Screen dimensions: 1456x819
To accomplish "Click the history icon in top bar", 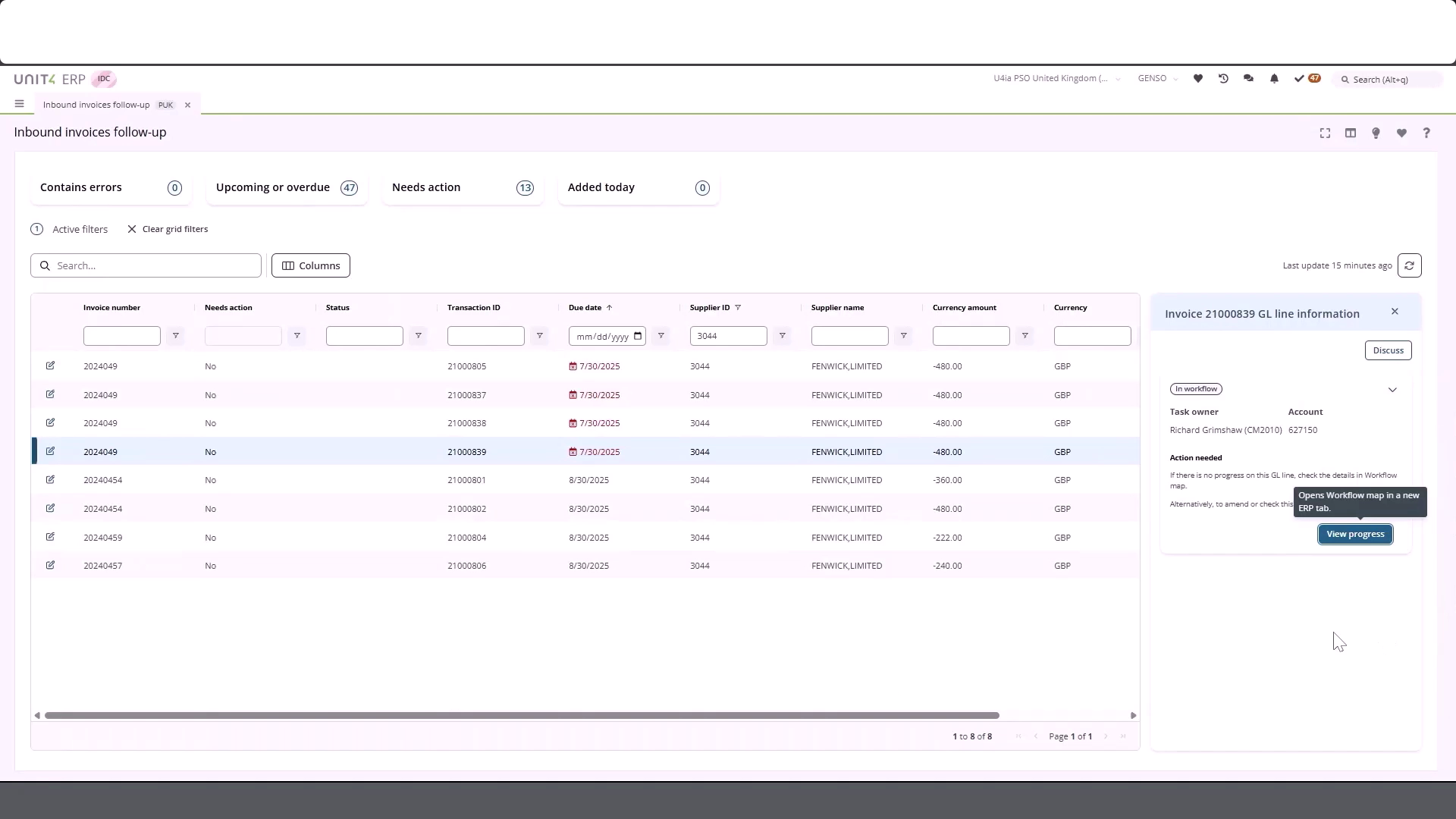I will point(1223,78).
